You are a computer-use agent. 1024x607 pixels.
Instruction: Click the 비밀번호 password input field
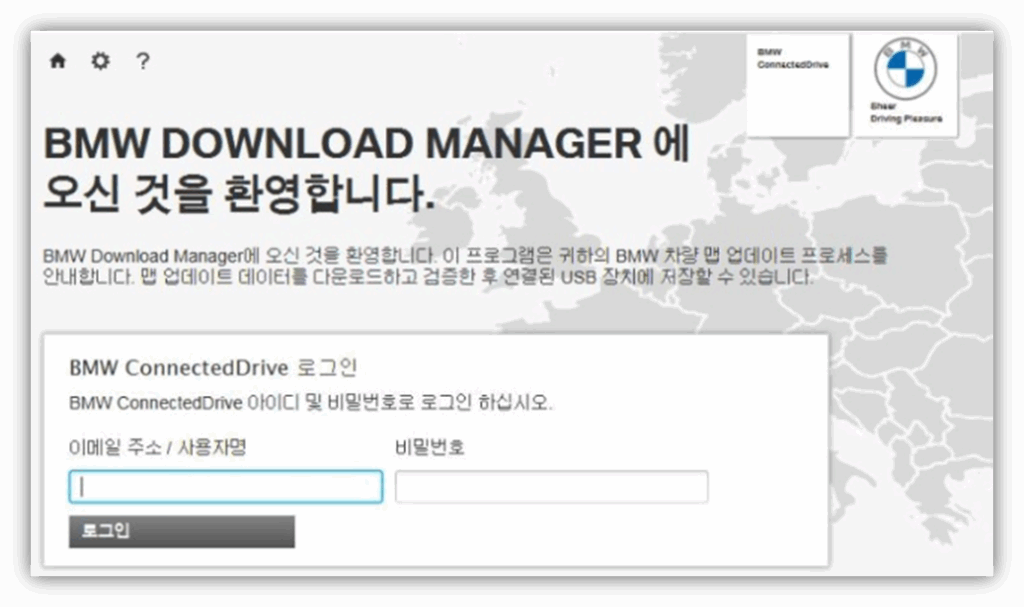click(x=550, y=485)
